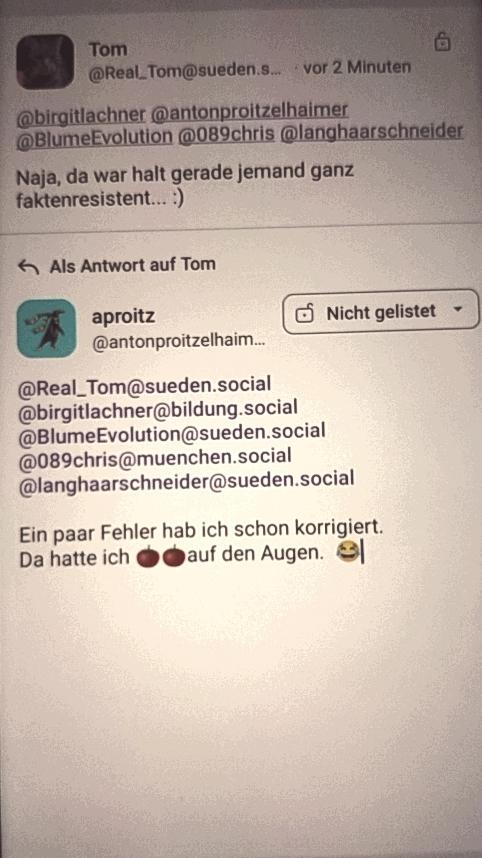Viewport: 482px width, 858px height.
Task: Tap the unlocked padlock icon on Tom's post
Action: tap(442, 42)
